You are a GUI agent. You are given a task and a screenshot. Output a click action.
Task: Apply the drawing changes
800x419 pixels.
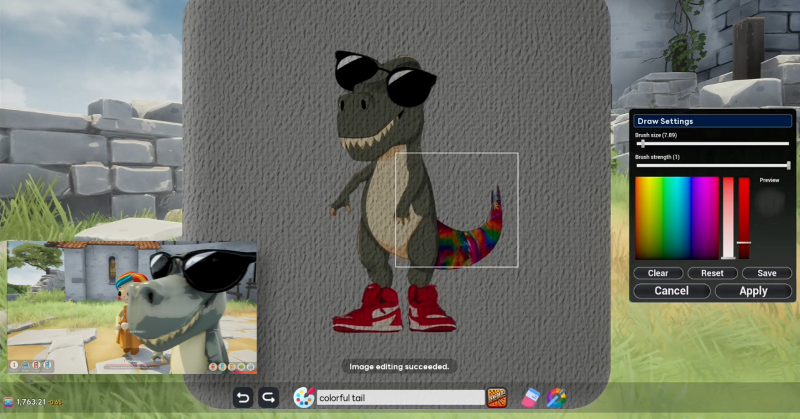[x=753, y=290]
